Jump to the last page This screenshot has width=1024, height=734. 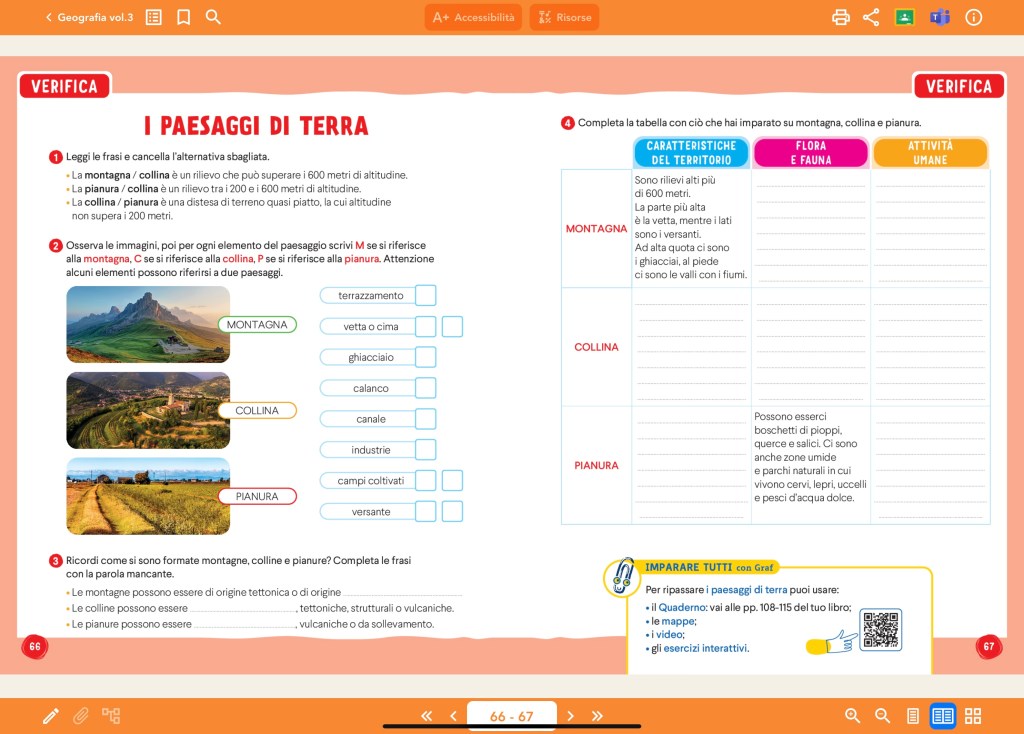pos(598,716)
